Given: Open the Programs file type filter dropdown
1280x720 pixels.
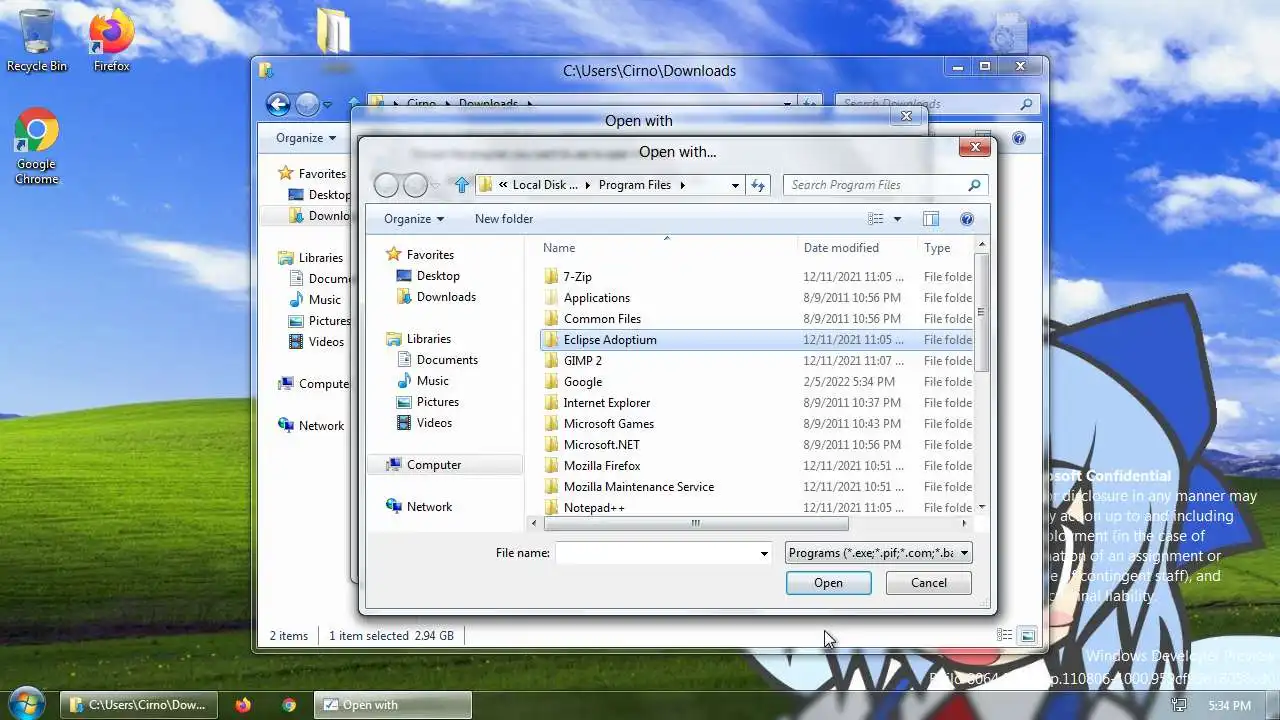Looking at the screenshot, I should click(x=879, y=553).
